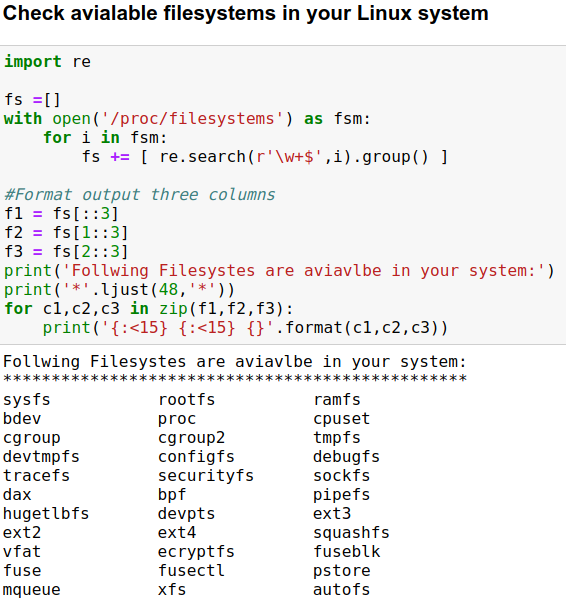Click the re.search regex code line

coord(265,157)
